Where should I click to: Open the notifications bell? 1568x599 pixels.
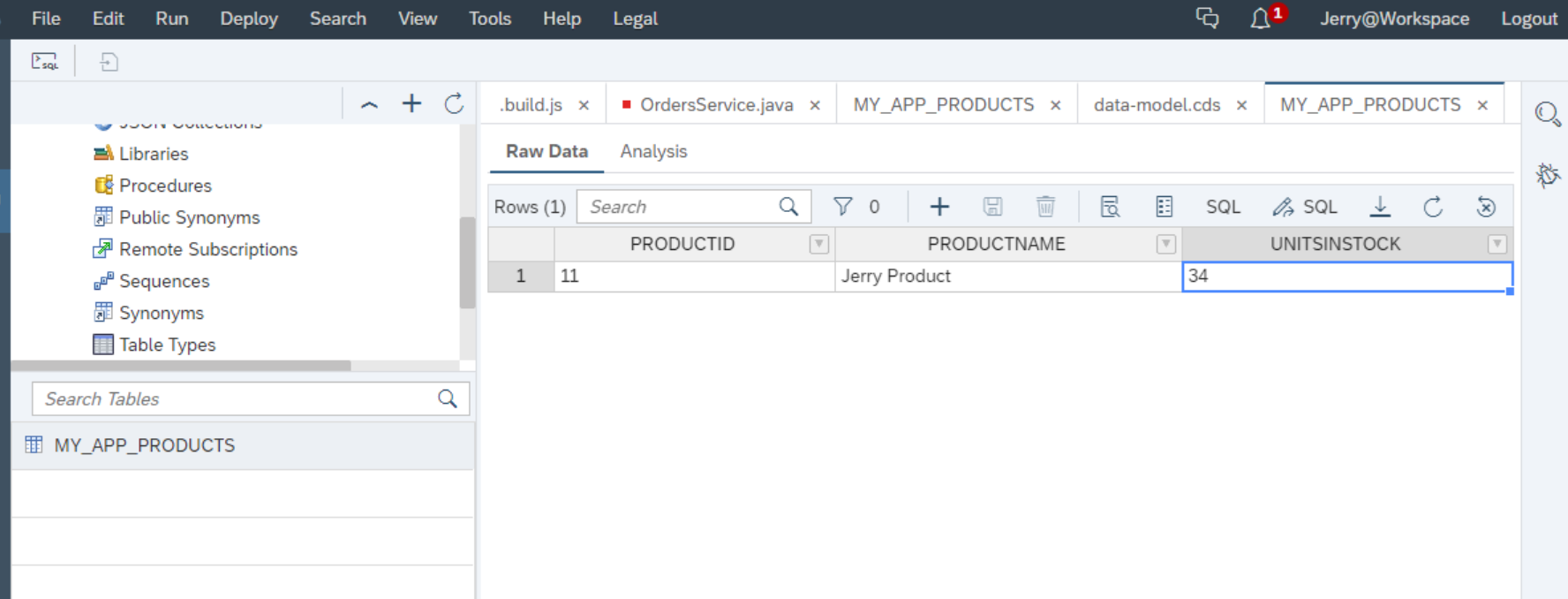click(x=1260, y=19)
